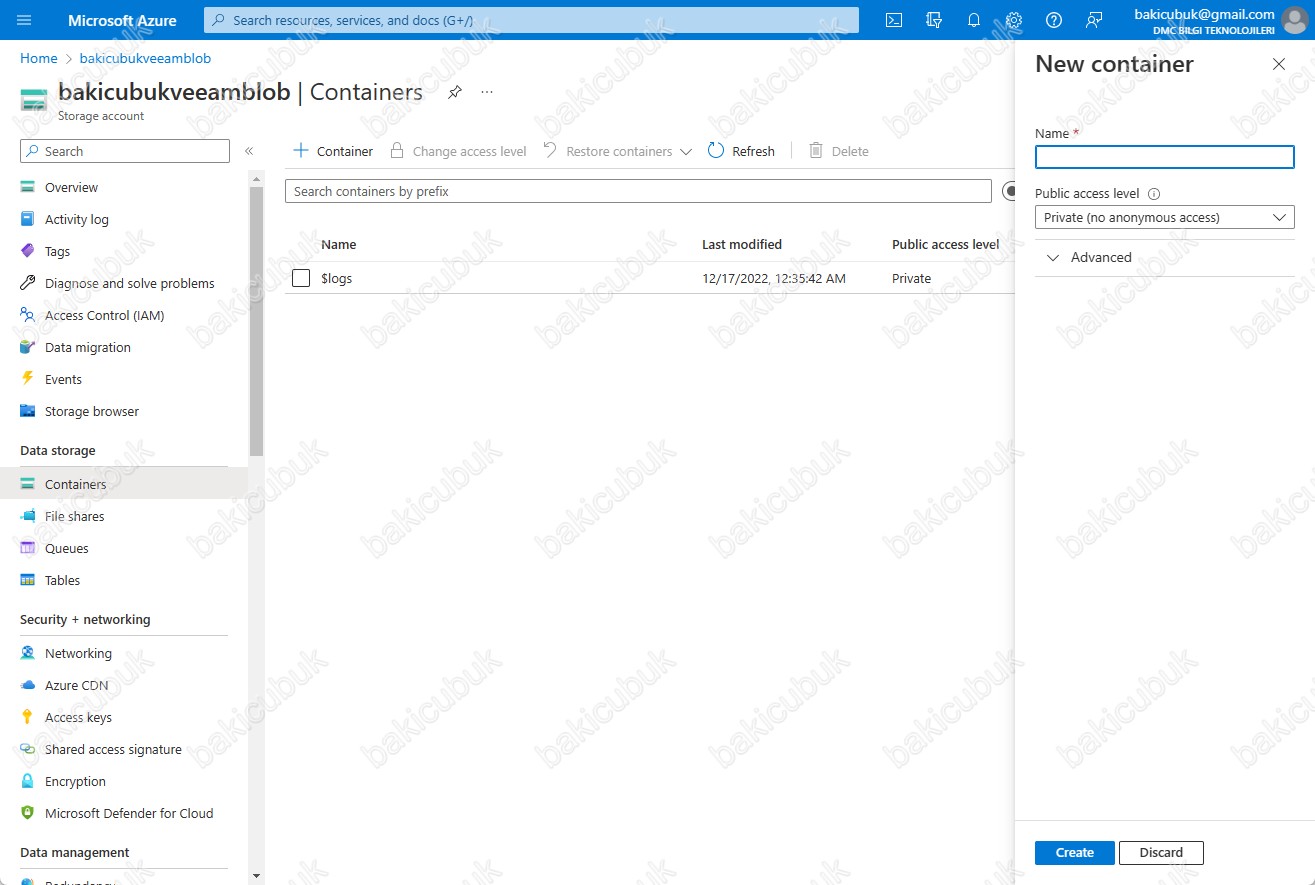
Task: Open the Azure portal hamburger menu
Action: pos(25,20)
